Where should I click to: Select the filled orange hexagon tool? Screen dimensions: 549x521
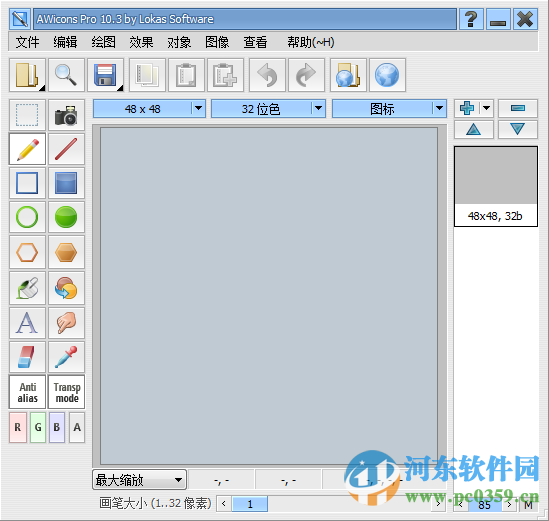pyautogui.click(x=66, y=252)
